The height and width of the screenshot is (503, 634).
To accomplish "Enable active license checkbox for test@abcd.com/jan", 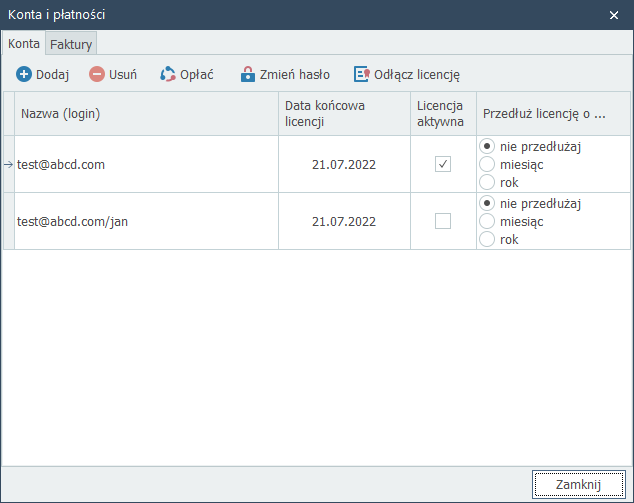I will (x=443, y=221).
